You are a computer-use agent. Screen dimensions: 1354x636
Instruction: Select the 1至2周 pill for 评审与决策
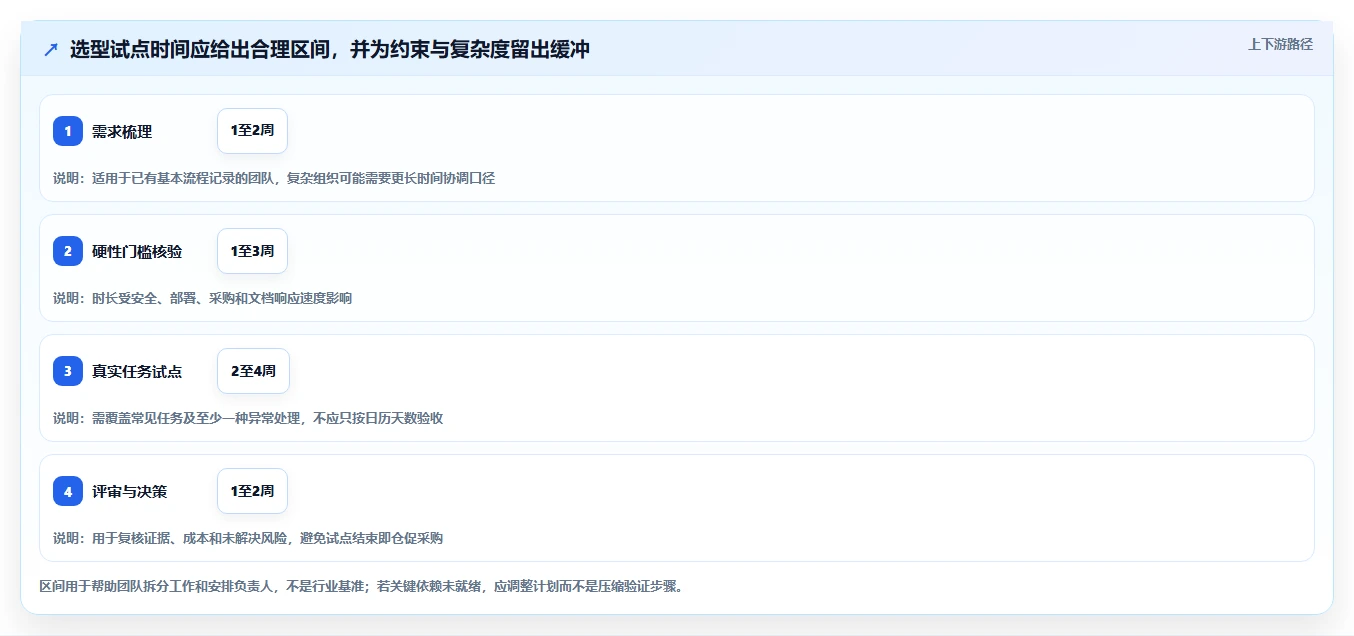pos(252,491)
